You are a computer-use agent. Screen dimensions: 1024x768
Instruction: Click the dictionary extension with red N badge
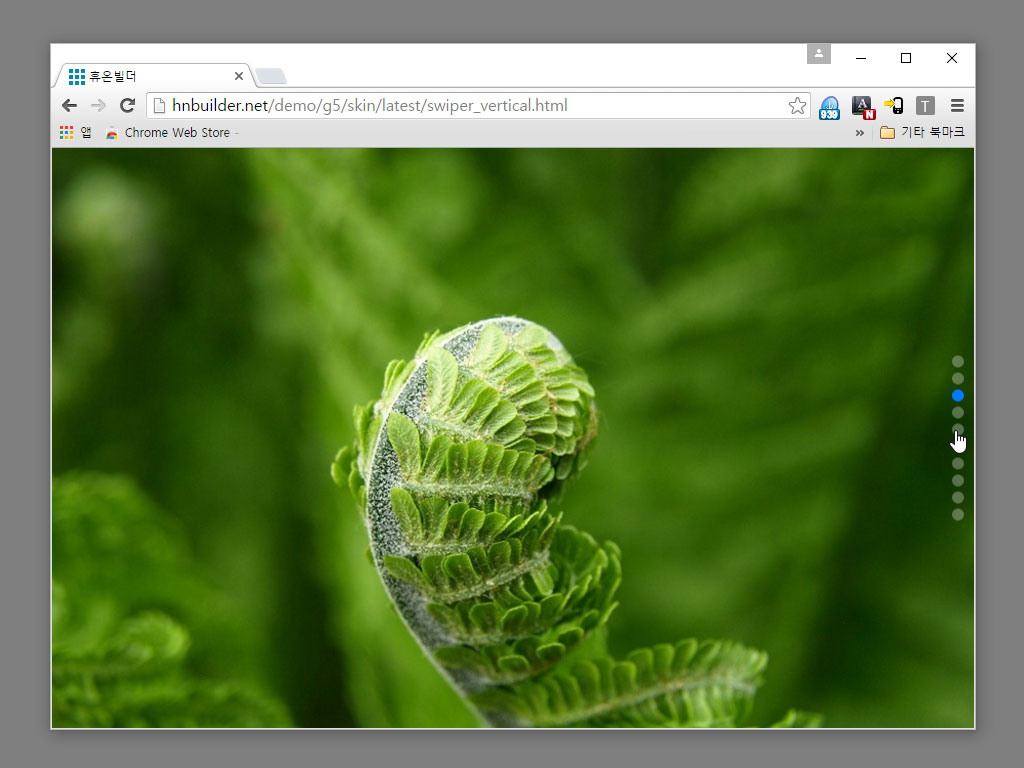click(x=862, y=106)
